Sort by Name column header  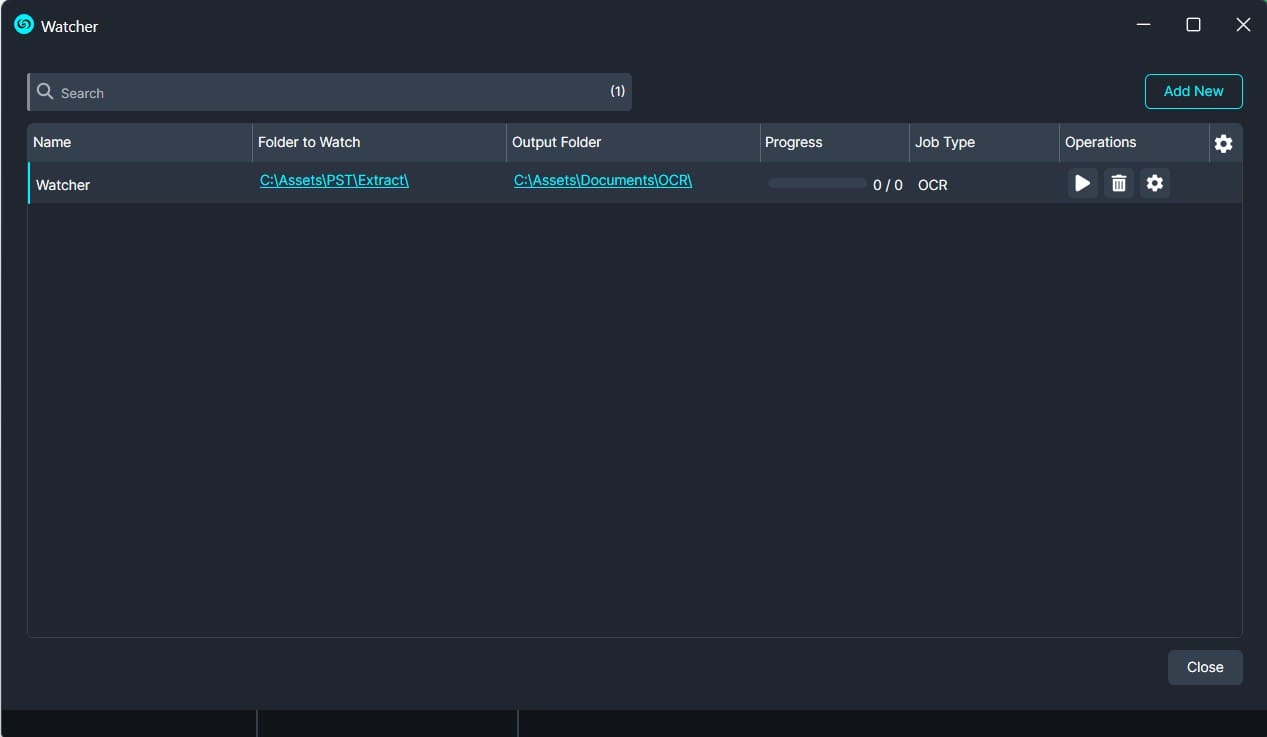click(x=140, y=142)
